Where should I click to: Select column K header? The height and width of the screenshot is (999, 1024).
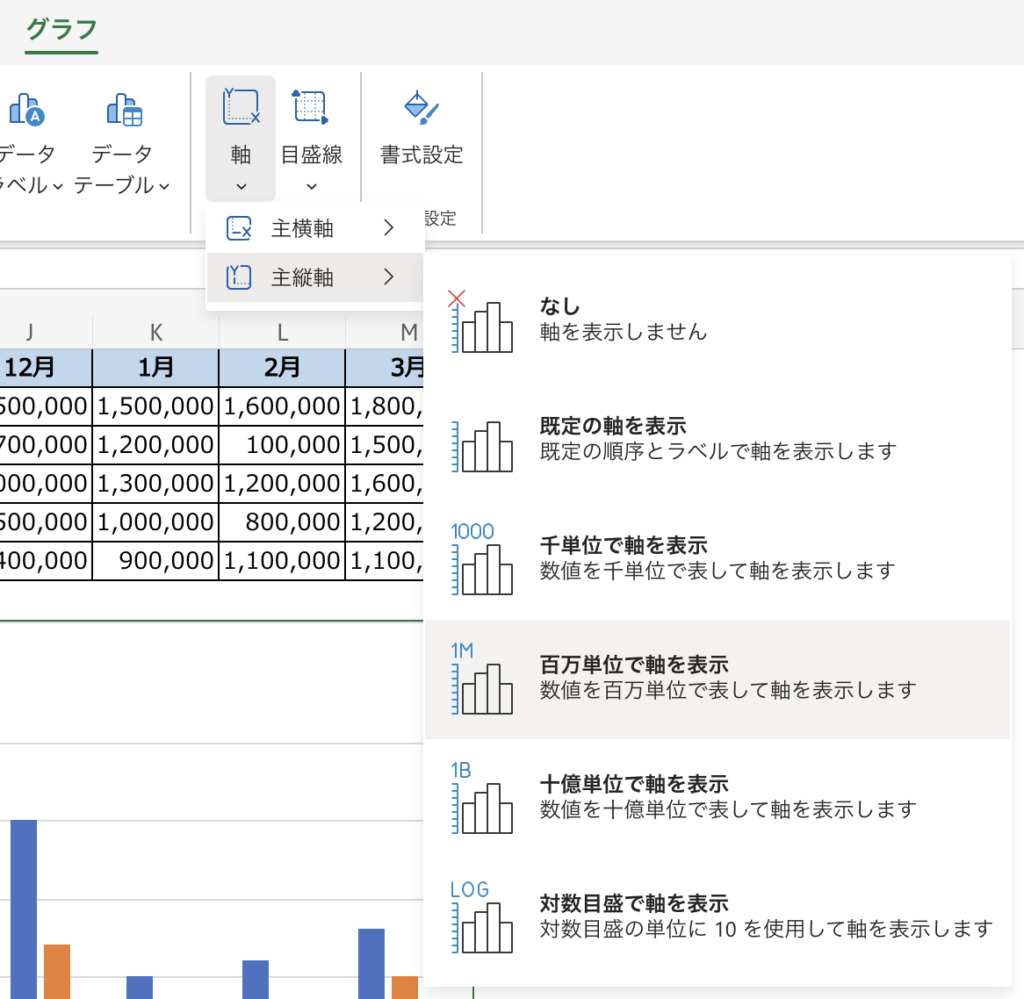(x=156, y=332)
